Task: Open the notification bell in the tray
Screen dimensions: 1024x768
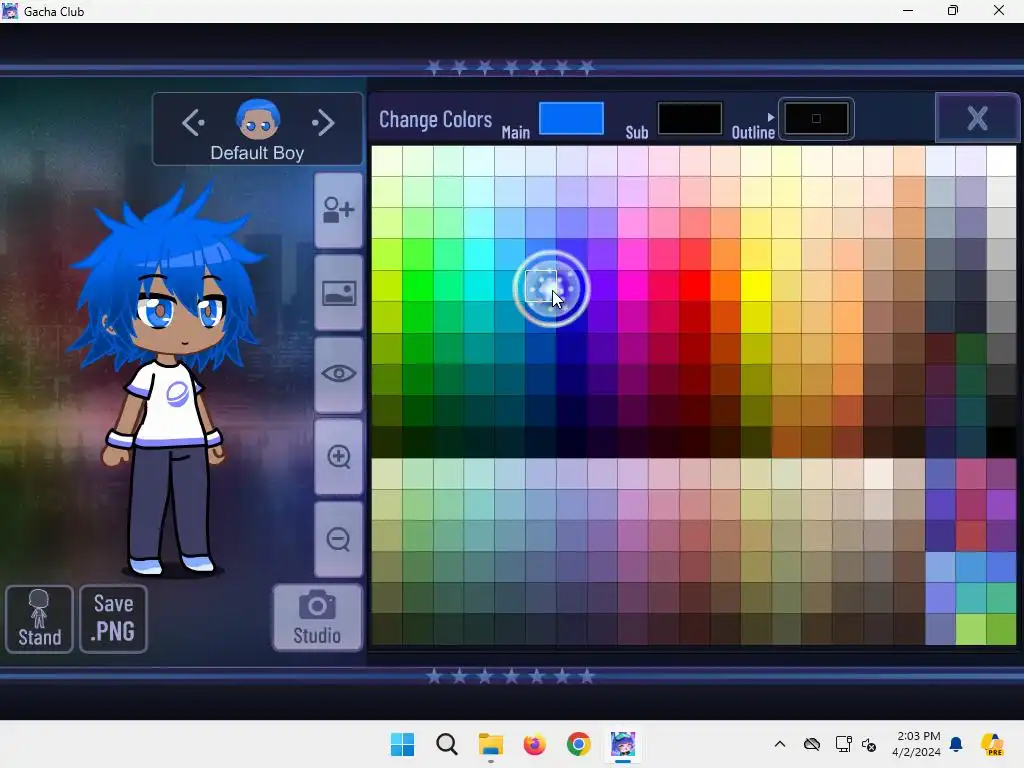Action: [x=956, y=744]
